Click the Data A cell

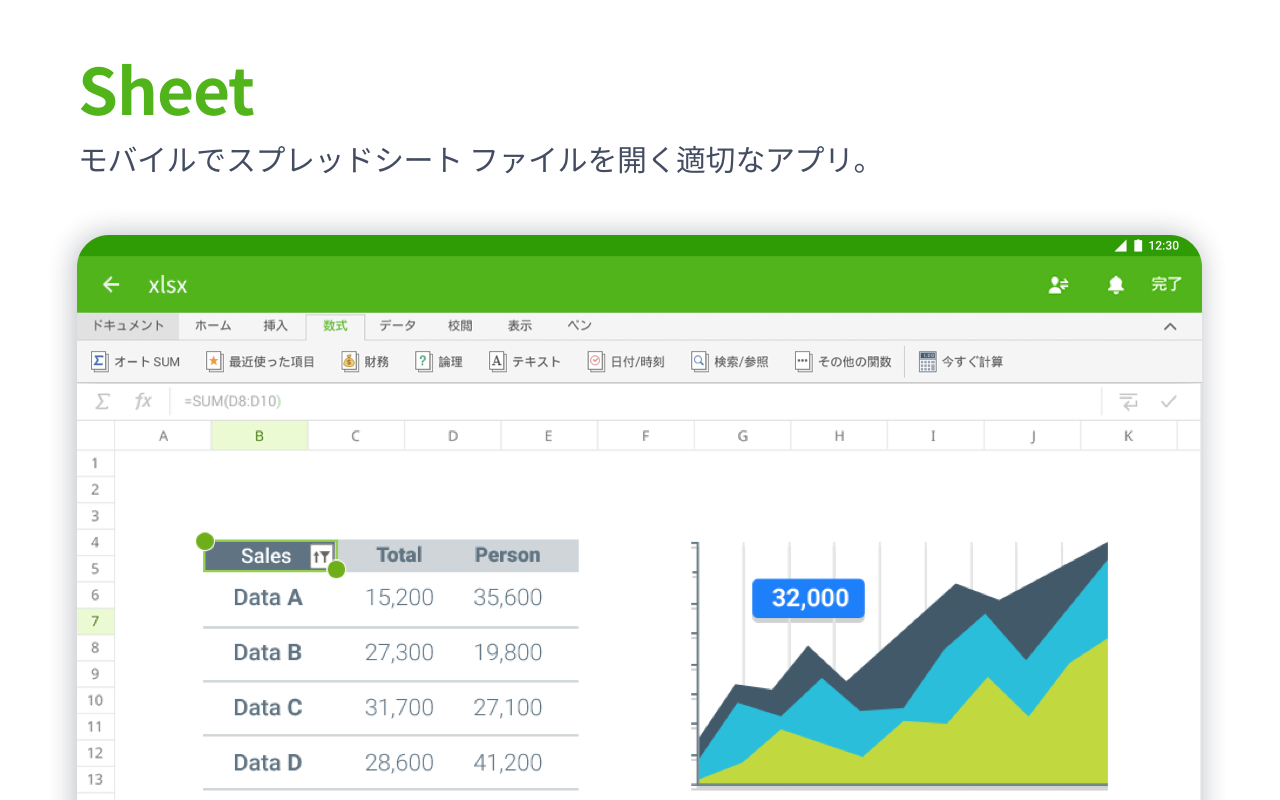pyautogui.click(x=268, y=598)
